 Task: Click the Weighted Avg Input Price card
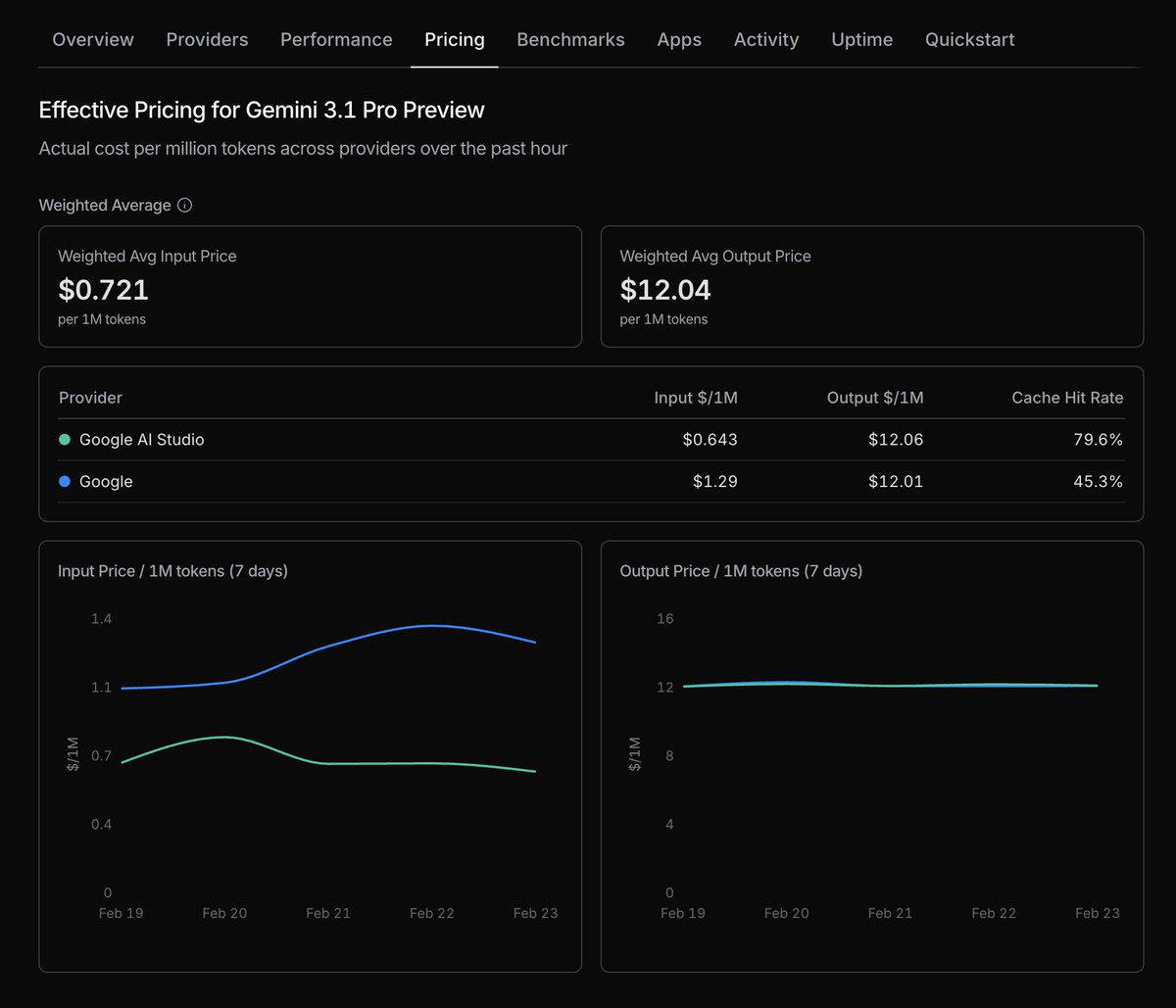310,286
